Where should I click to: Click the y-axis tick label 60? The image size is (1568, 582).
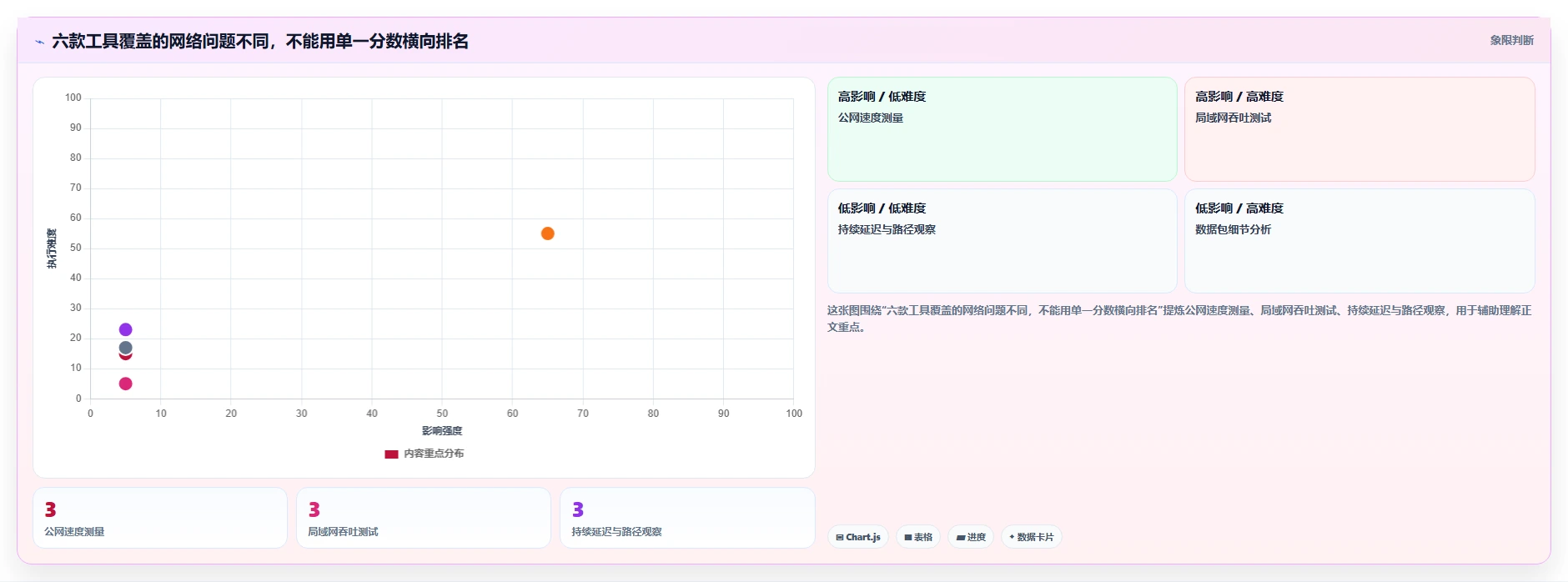point(76,218)
